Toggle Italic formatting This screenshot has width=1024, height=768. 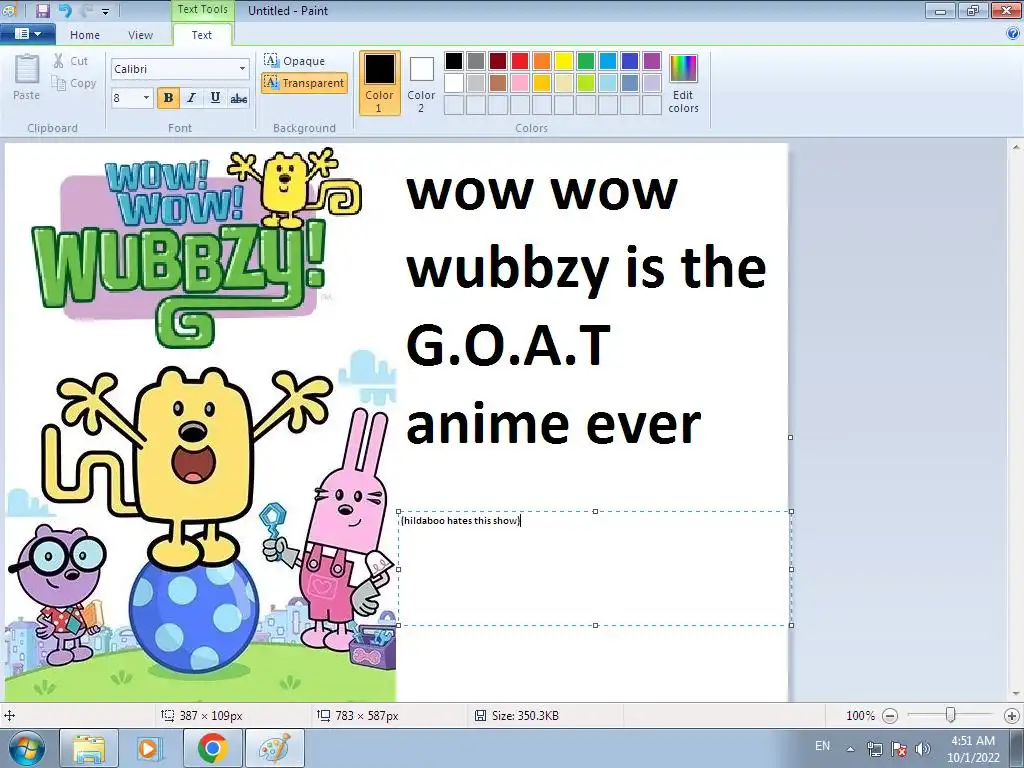191,98
